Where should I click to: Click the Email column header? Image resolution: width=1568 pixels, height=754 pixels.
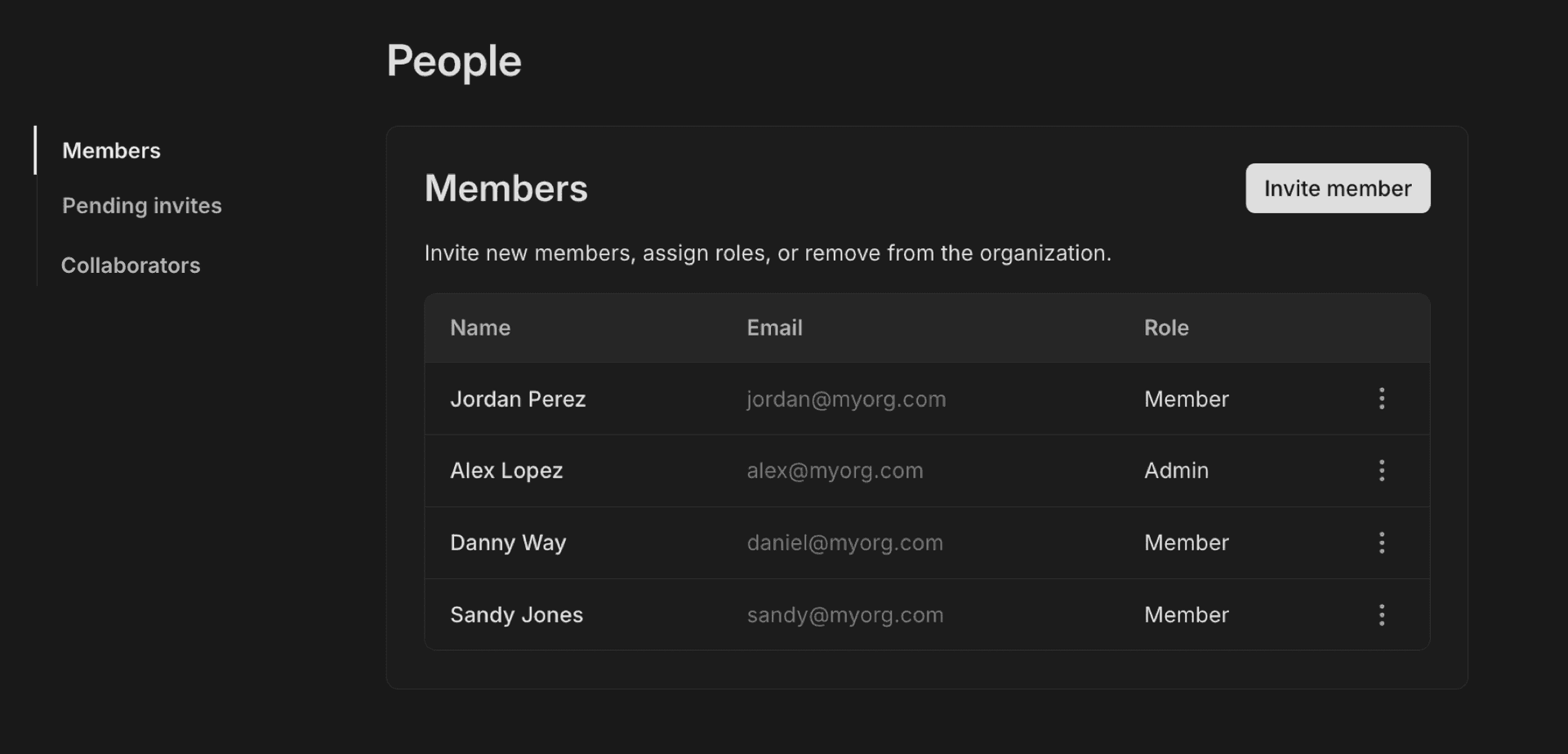774,328
